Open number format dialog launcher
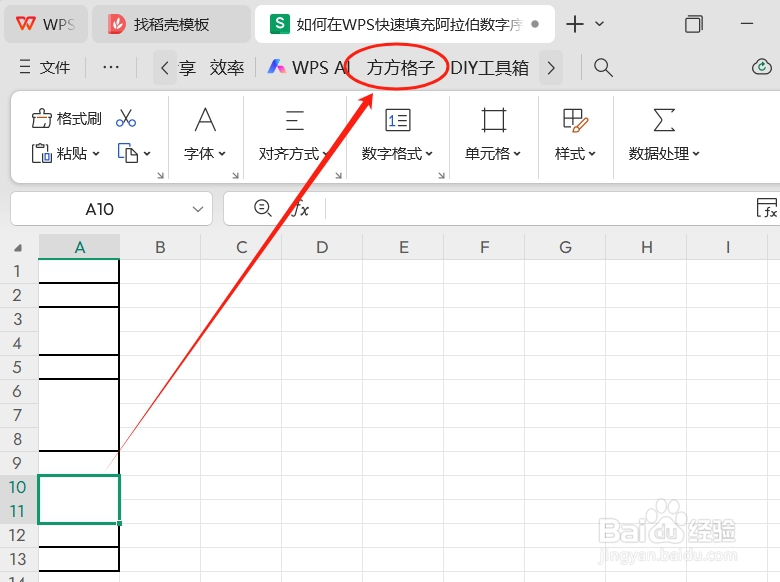This screenshot has width=780, height=582. (x=442, y=175)
